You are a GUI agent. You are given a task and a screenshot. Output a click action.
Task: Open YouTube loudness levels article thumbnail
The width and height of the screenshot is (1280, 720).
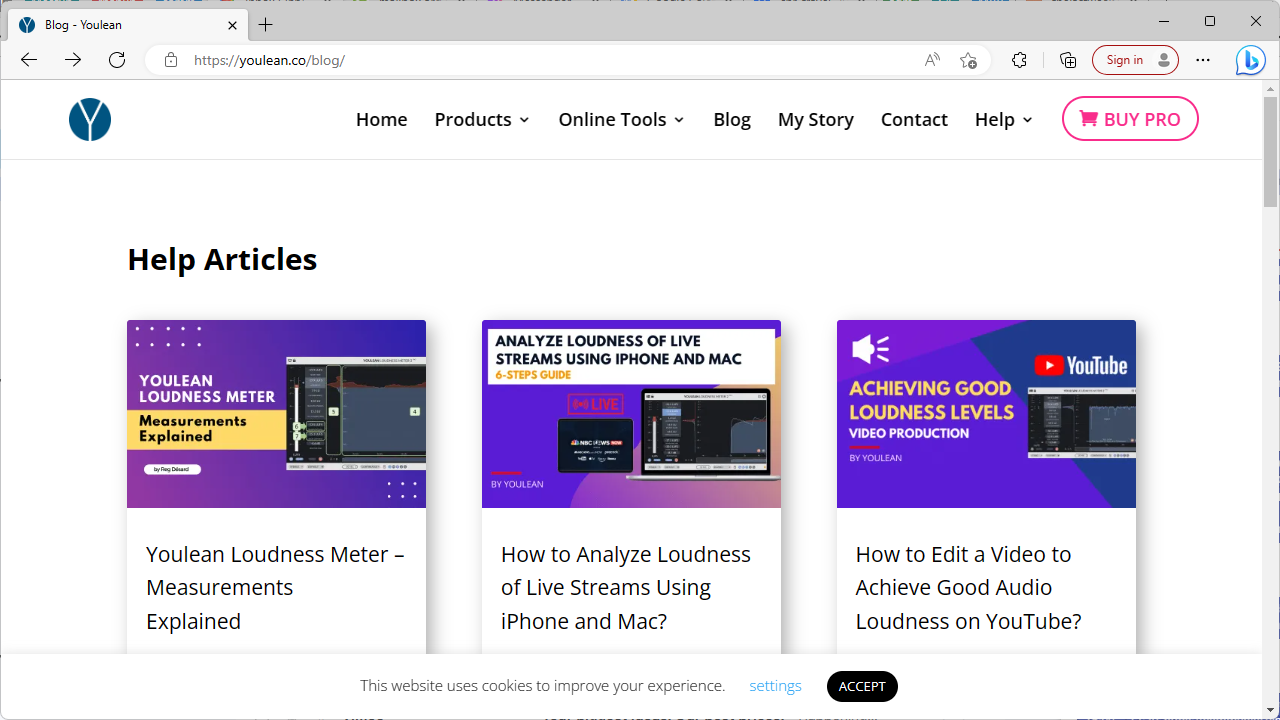pos(986,414)
